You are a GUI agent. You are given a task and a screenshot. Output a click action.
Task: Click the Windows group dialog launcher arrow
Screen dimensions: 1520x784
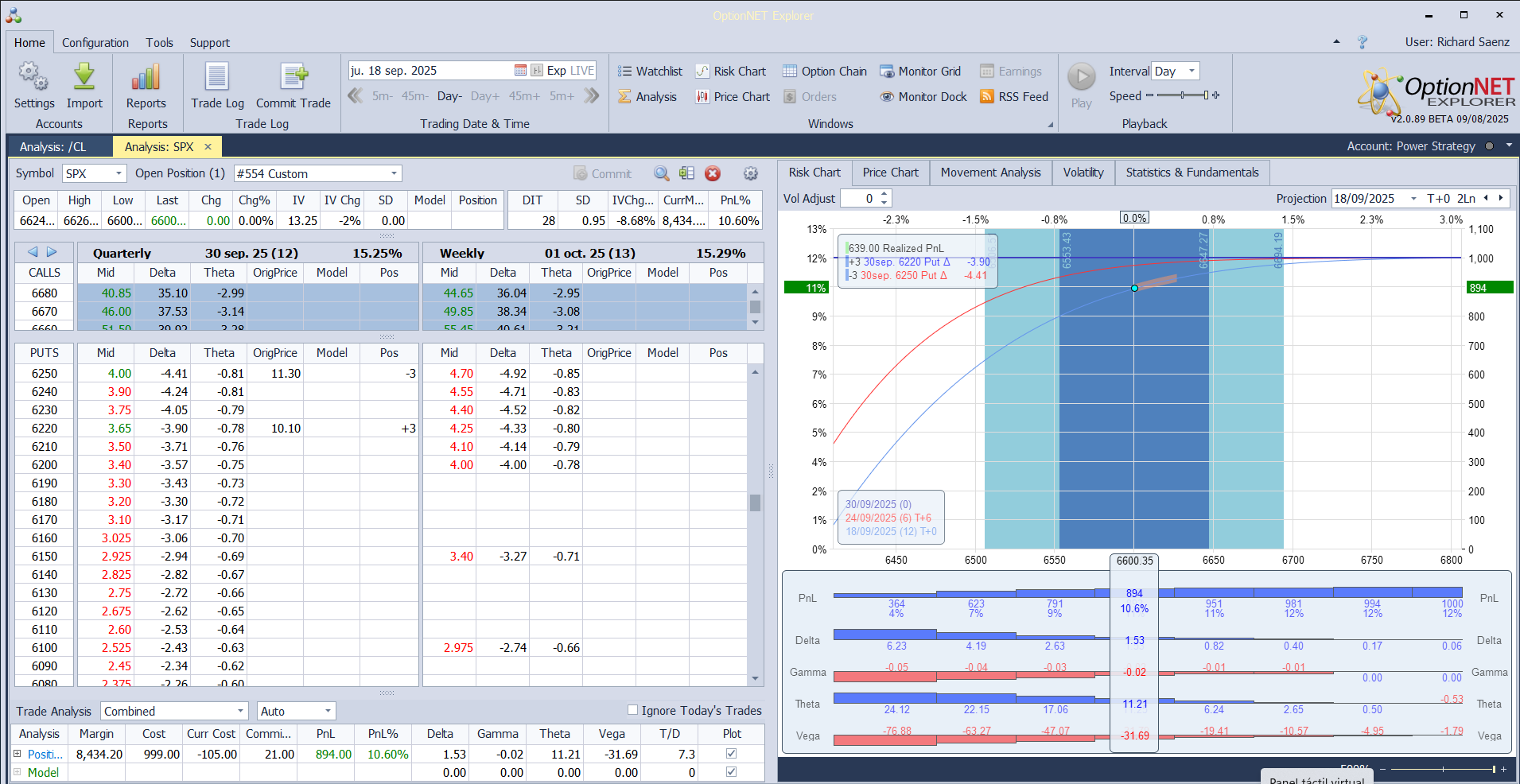1050,124
